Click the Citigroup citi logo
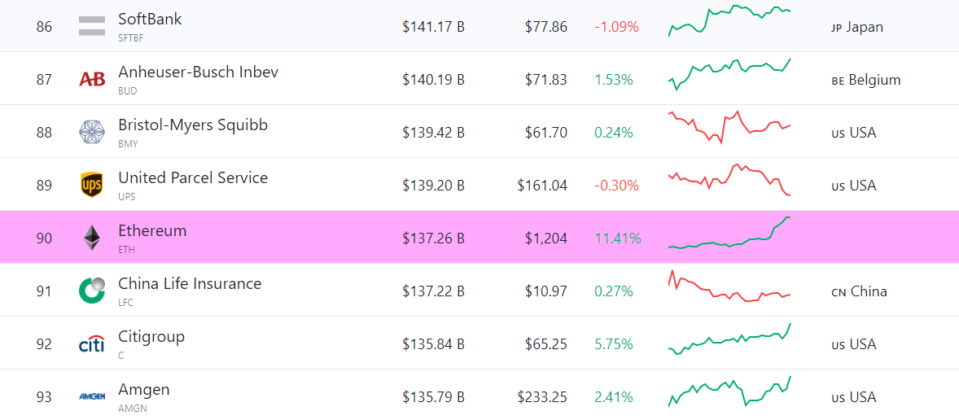Screen dimensions: 959x420 (92, 344)
